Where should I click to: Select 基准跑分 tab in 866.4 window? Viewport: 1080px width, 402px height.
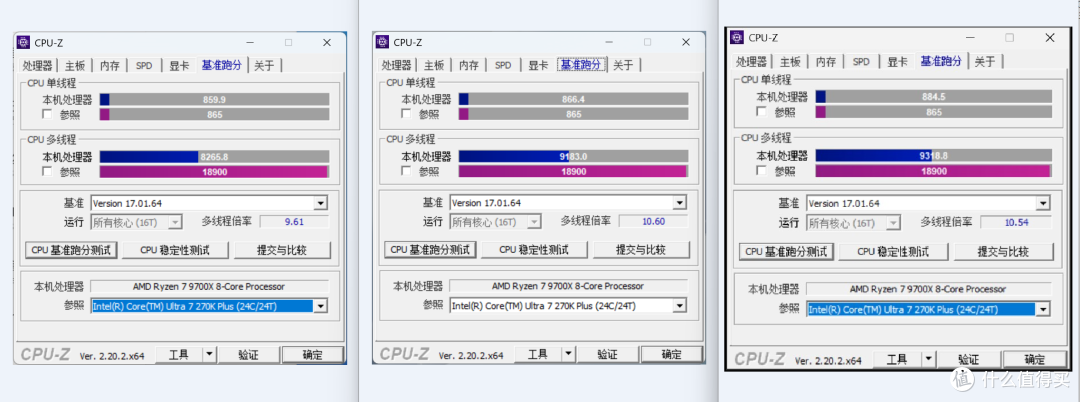581,65
